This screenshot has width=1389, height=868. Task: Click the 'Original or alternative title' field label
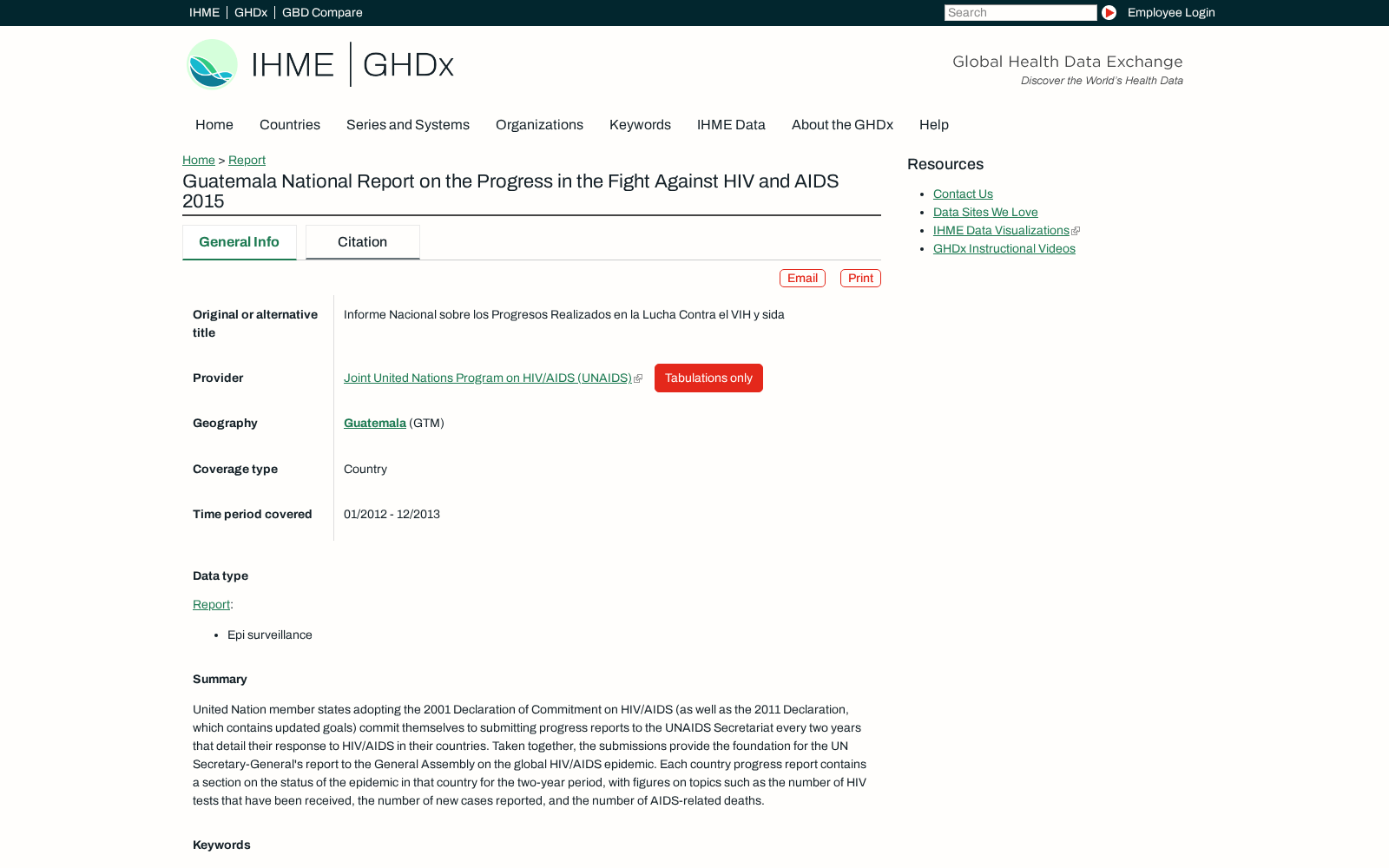point(255,324)
